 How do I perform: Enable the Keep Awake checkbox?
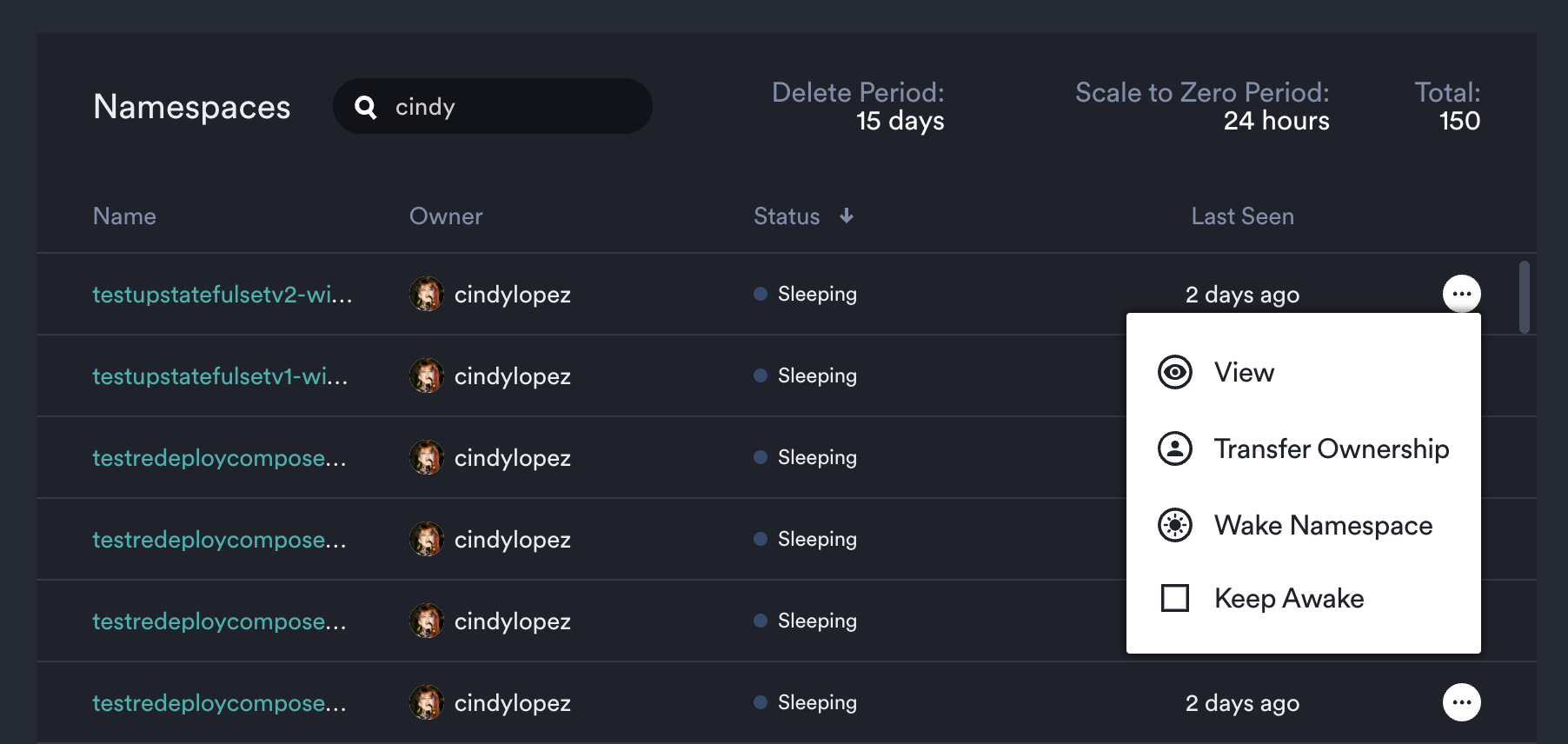point(1175,598)
